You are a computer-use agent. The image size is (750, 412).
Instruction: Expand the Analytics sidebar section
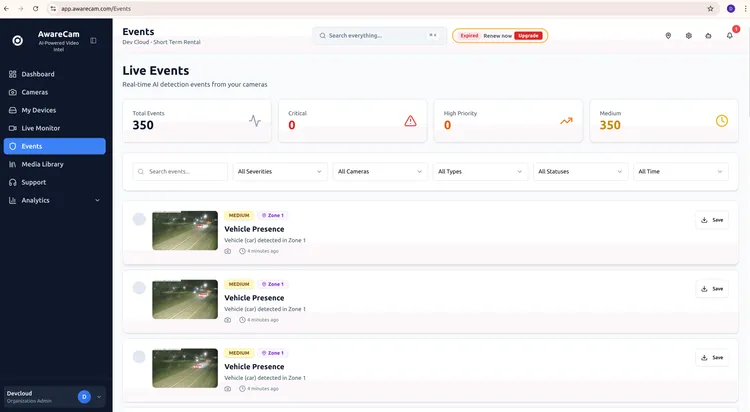55,200
